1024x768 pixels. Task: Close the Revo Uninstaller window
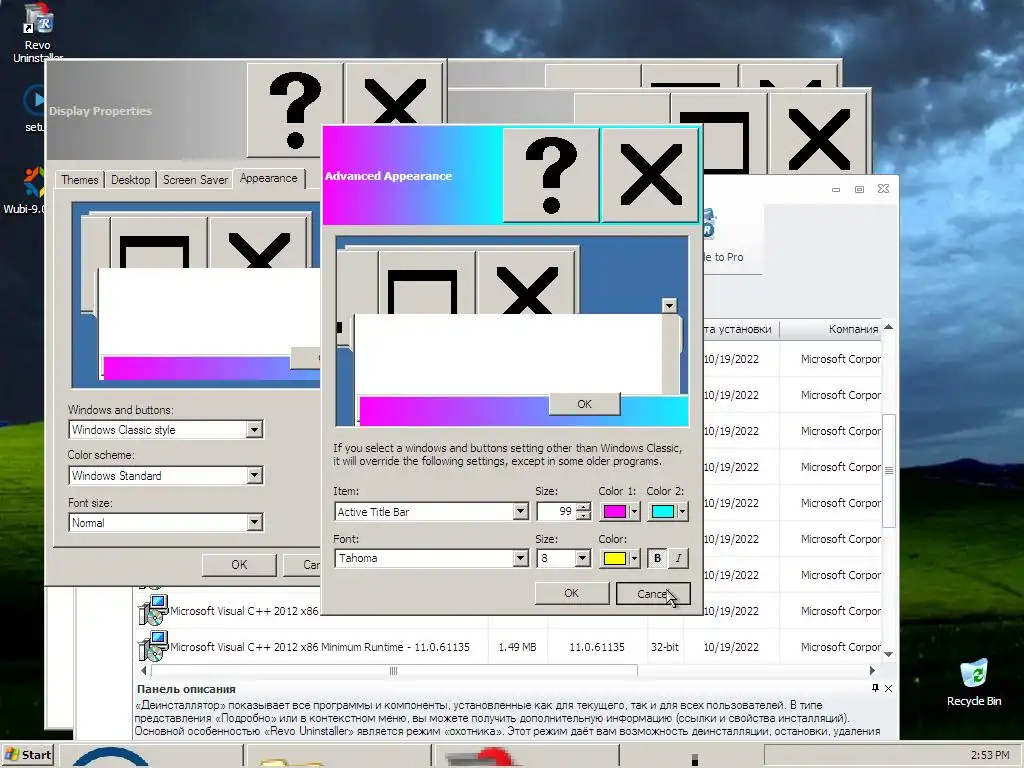click(884, 189)
